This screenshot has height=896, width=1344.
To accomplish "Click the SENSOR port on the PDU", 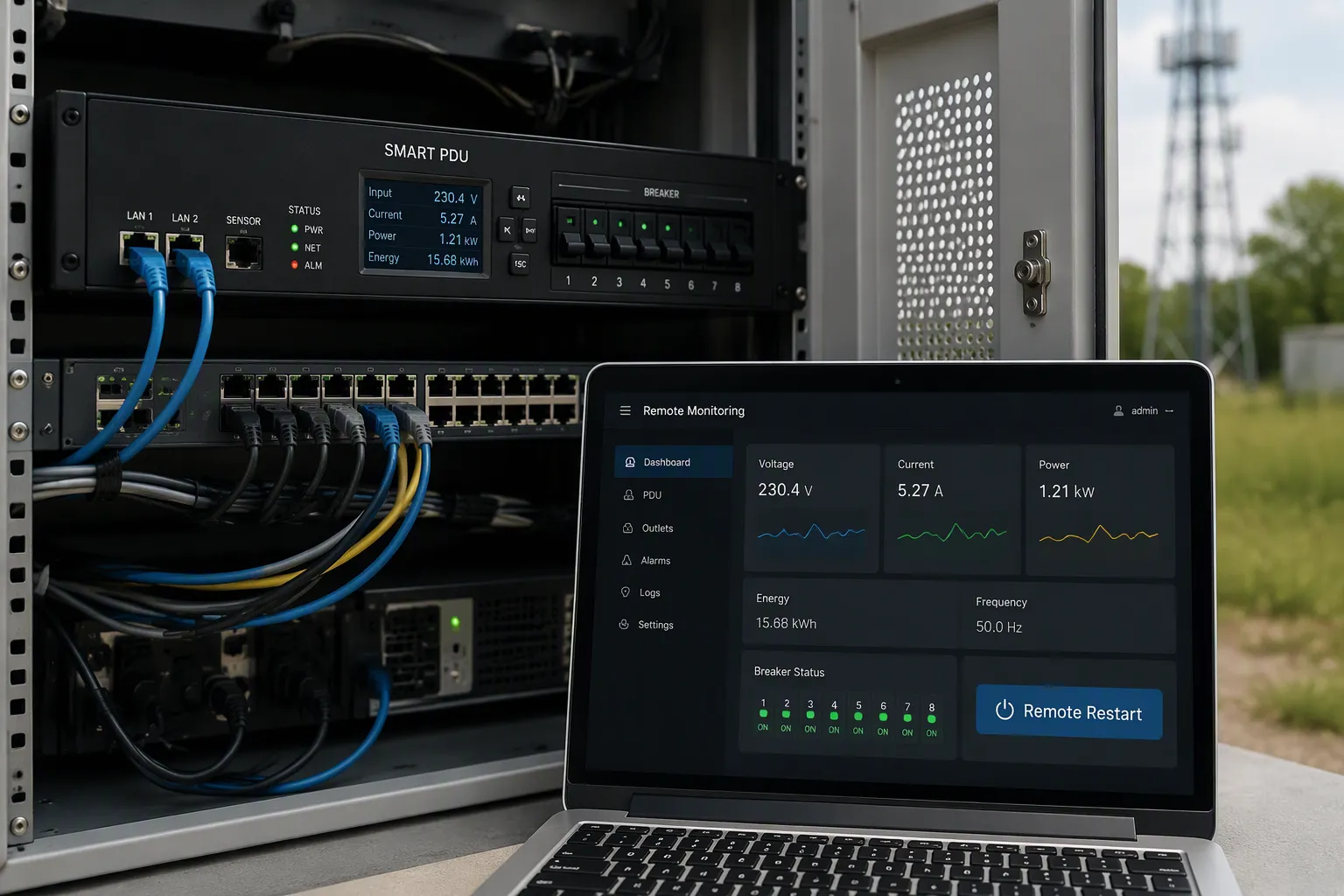I will 243,253.
